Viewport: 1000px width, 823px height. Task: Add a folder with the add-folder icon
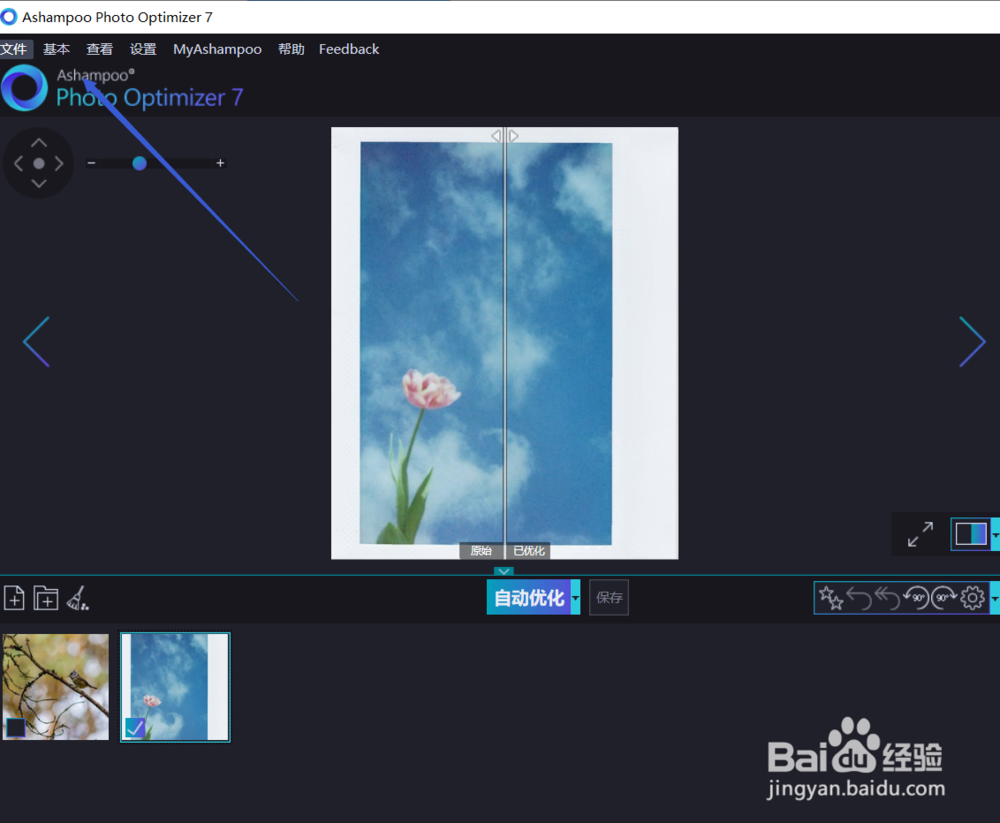[46, 598]
